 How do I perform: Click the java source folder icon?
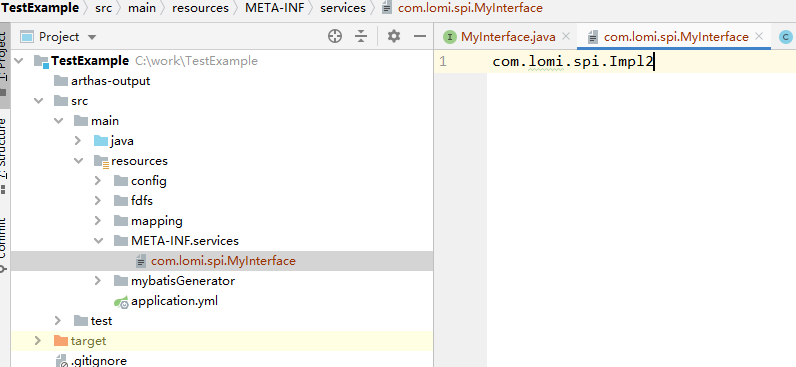click(x=101, y=141)
